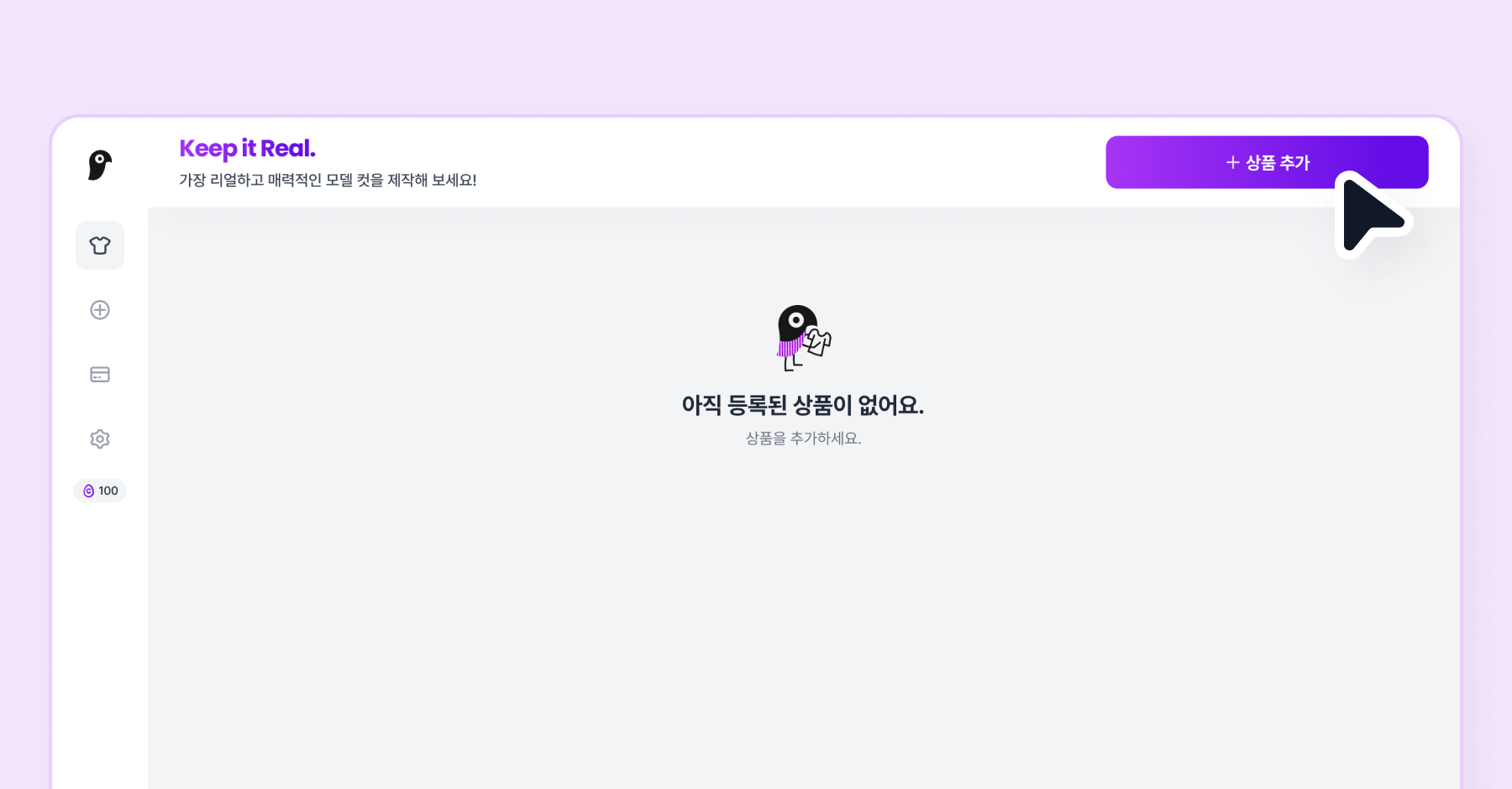1512x789 pixels.
Task: Open settings via the gear icon
Action: click(100, 439)
